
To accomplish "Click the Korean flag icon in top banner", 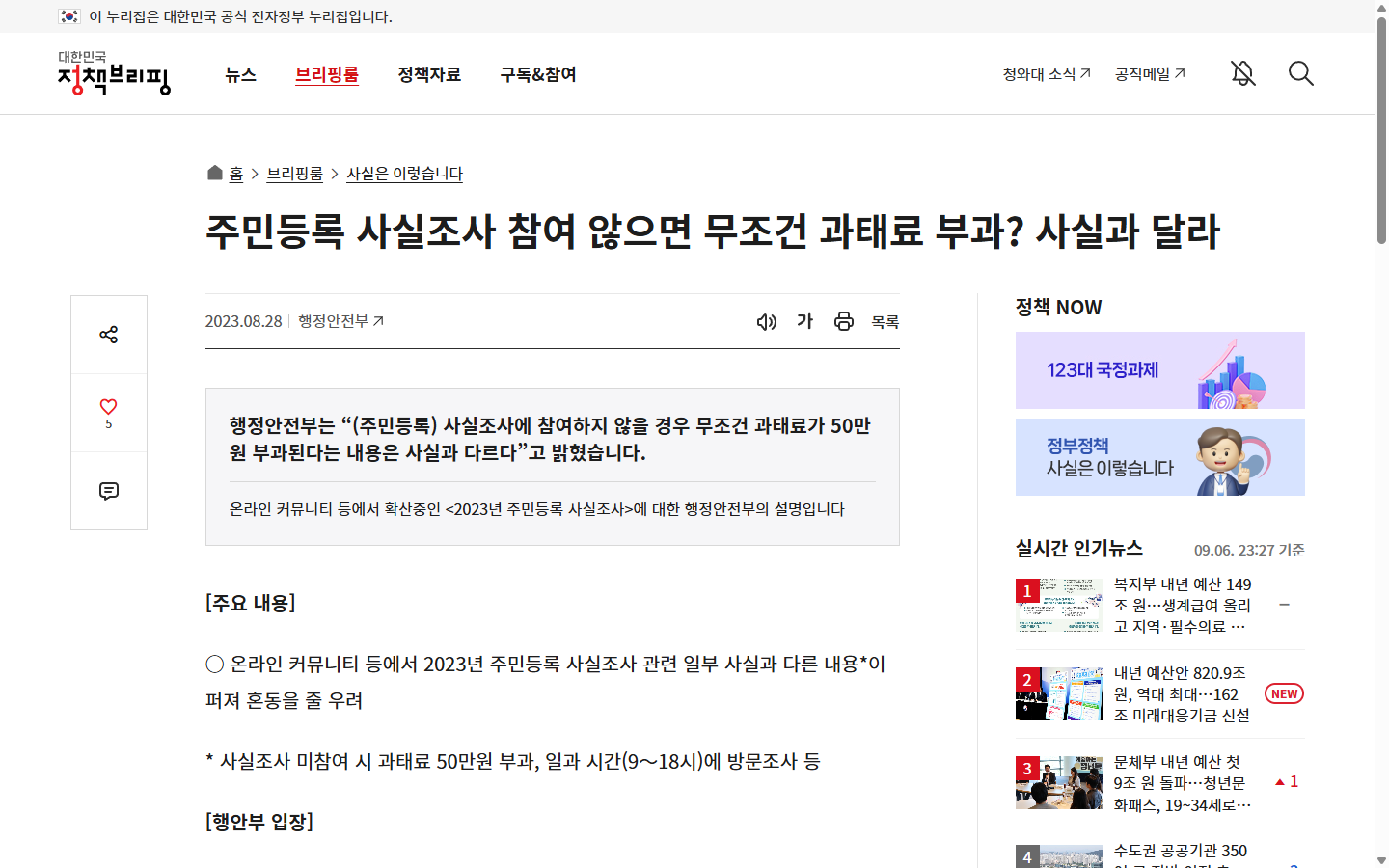I will [x=69, y=16].
